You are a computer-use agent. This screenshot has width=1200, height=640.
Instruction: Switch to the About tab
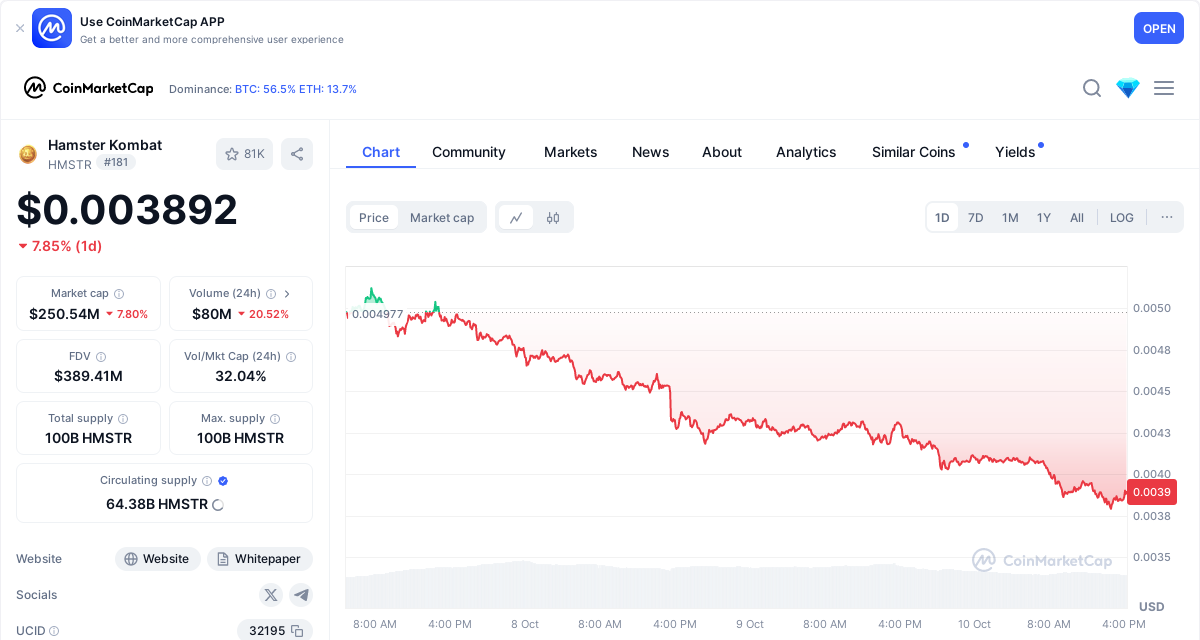click(722, 152)
